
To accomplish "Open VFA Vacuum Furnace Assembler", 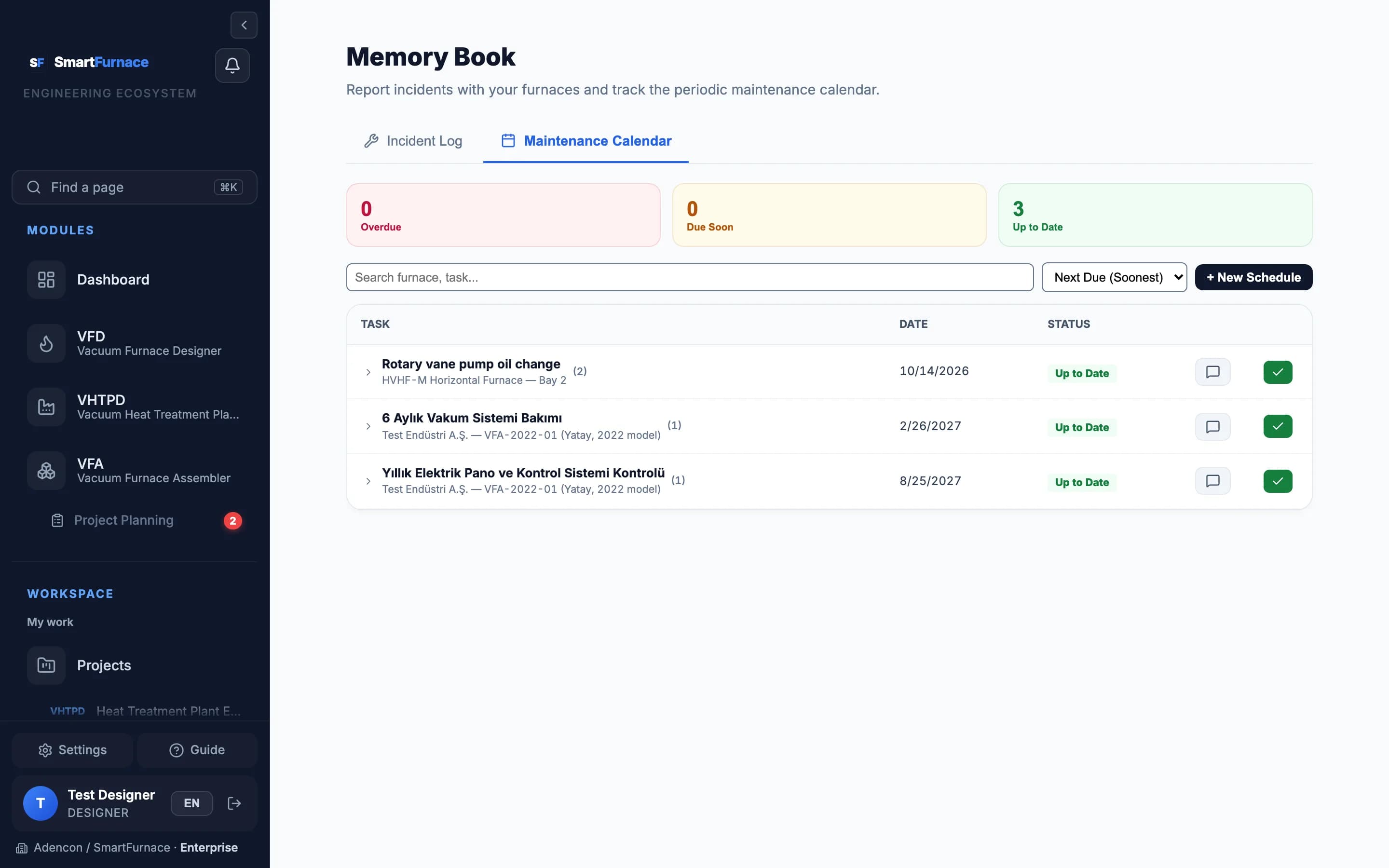I will [134, 471].
